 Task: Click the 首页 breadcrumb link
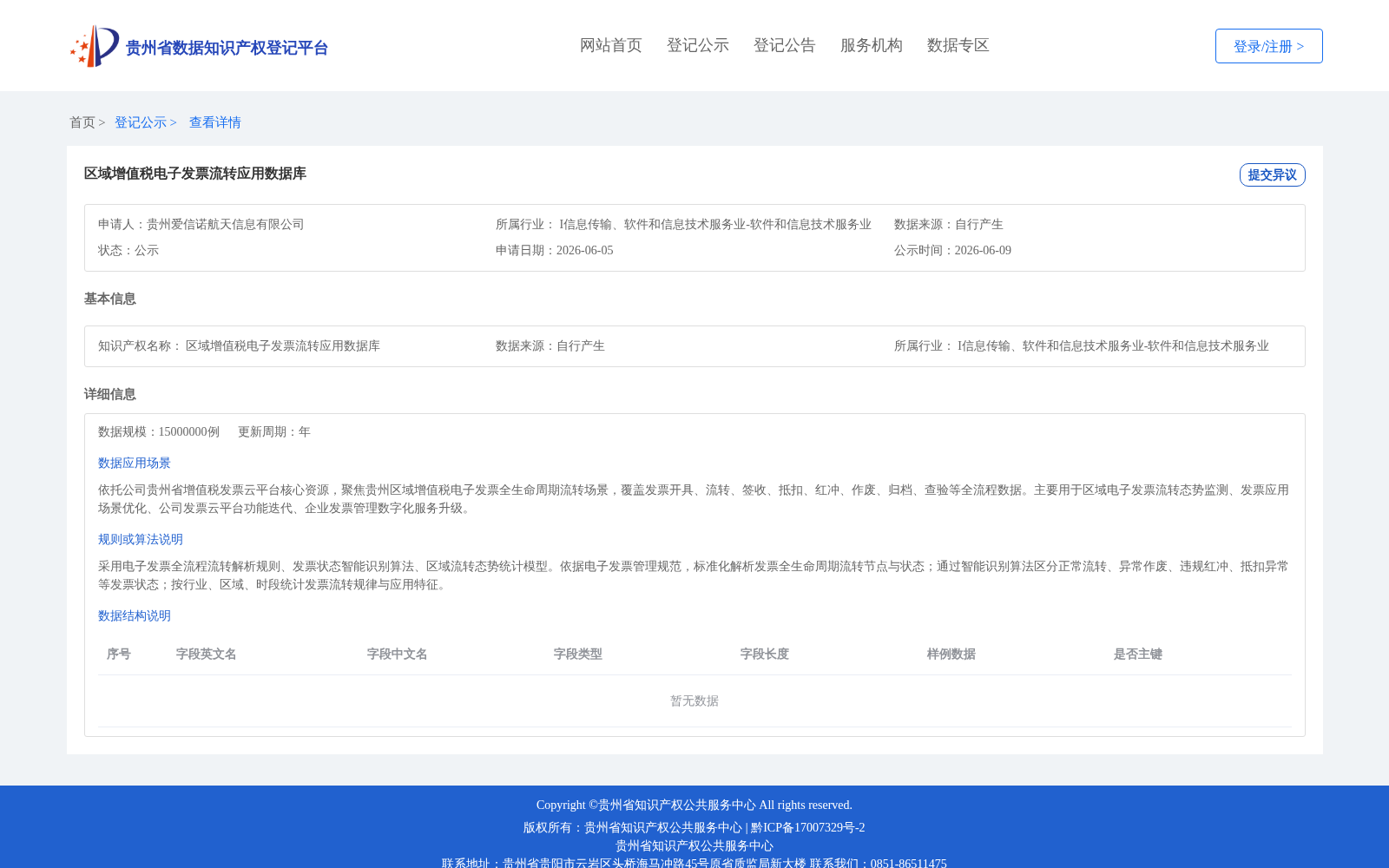[82, 122]
